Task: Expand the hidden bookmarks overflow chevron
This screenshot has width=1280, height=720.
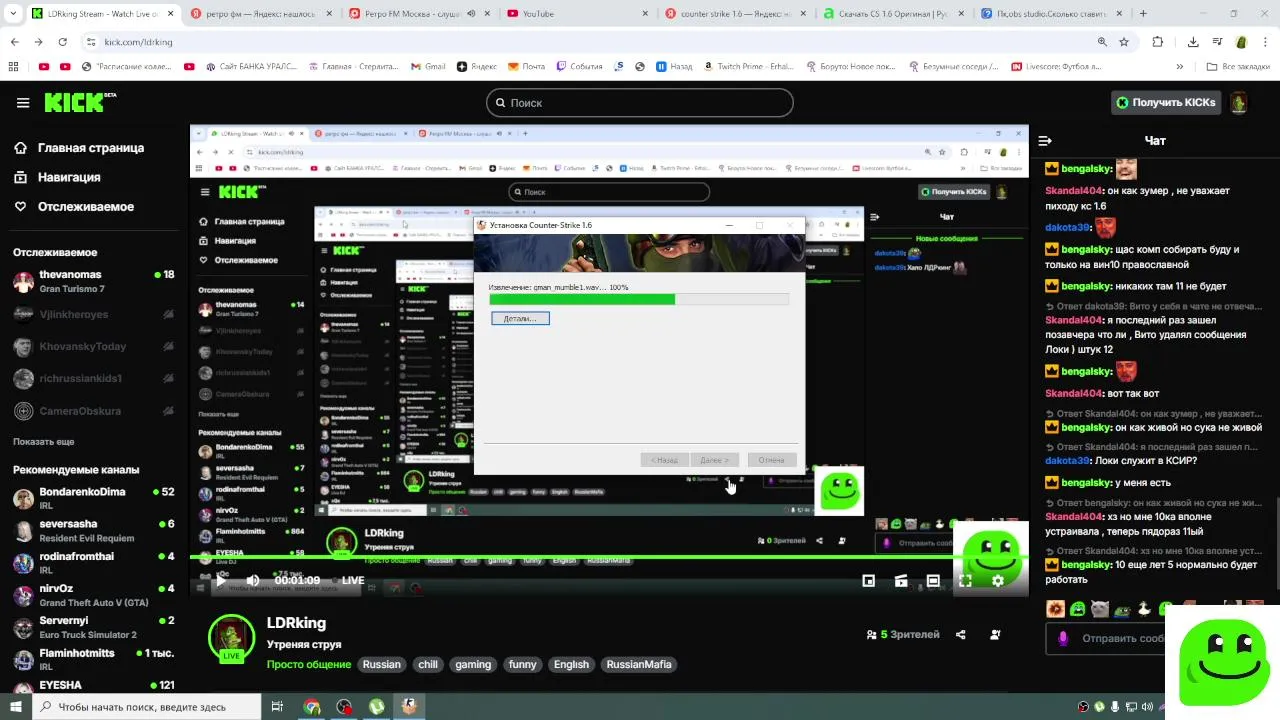Action: (1180, 66)
